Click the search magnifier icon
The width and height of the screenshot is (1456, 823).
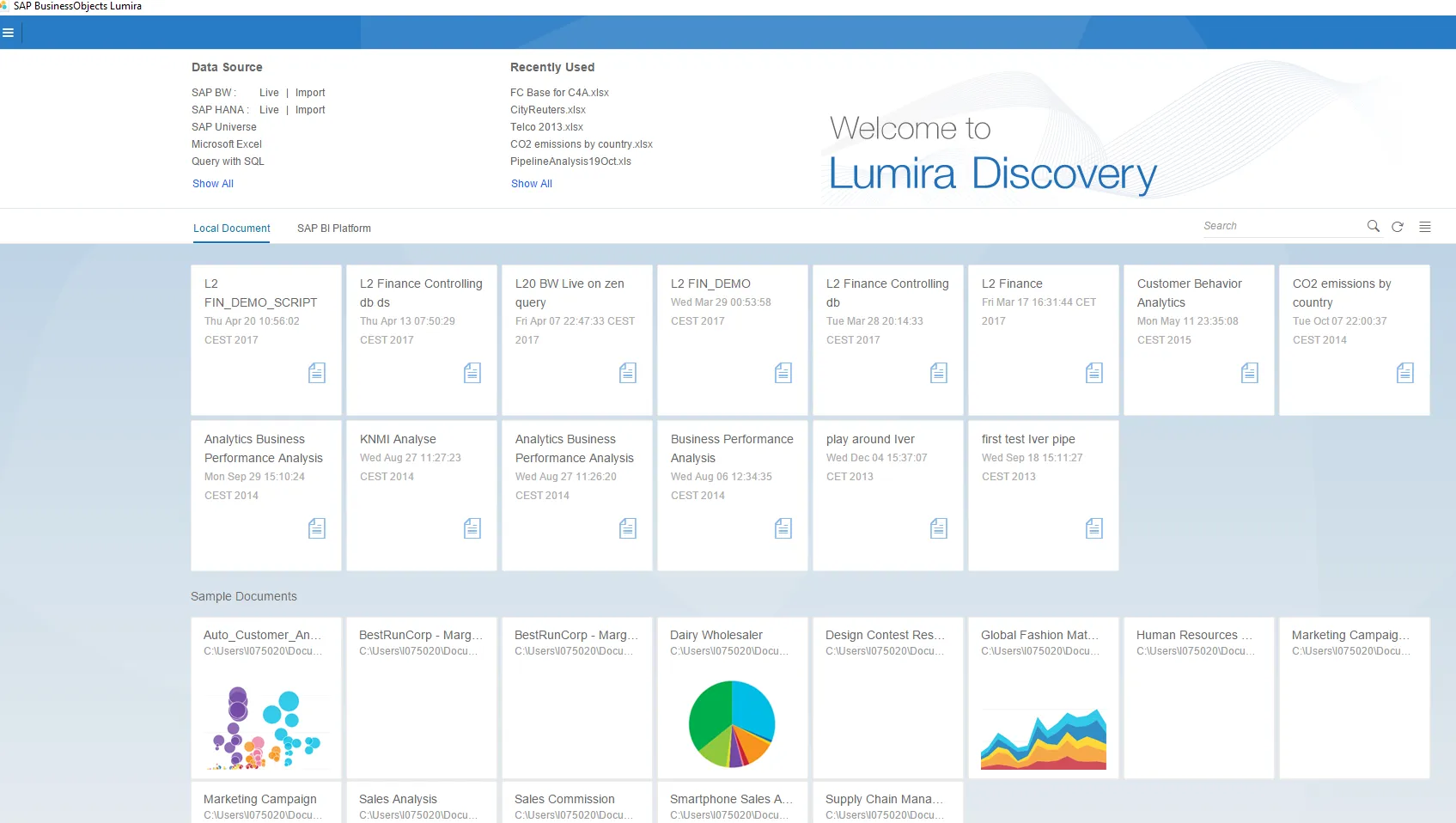(x=1374, y=226)
